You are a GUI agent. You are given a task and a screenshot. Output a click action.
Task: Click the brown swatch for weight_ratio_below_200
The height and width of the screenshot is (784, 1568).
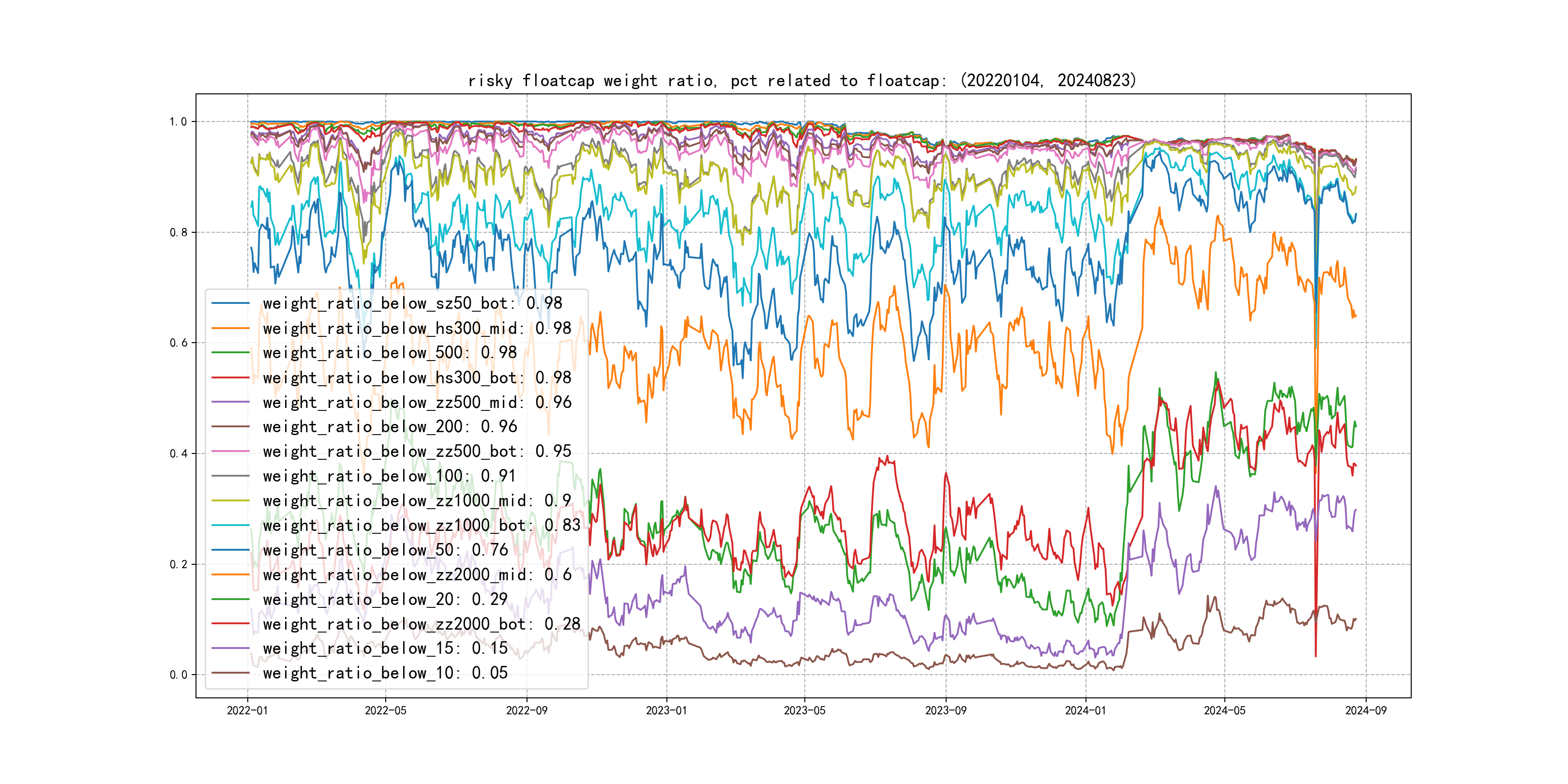tap(230, 427)
